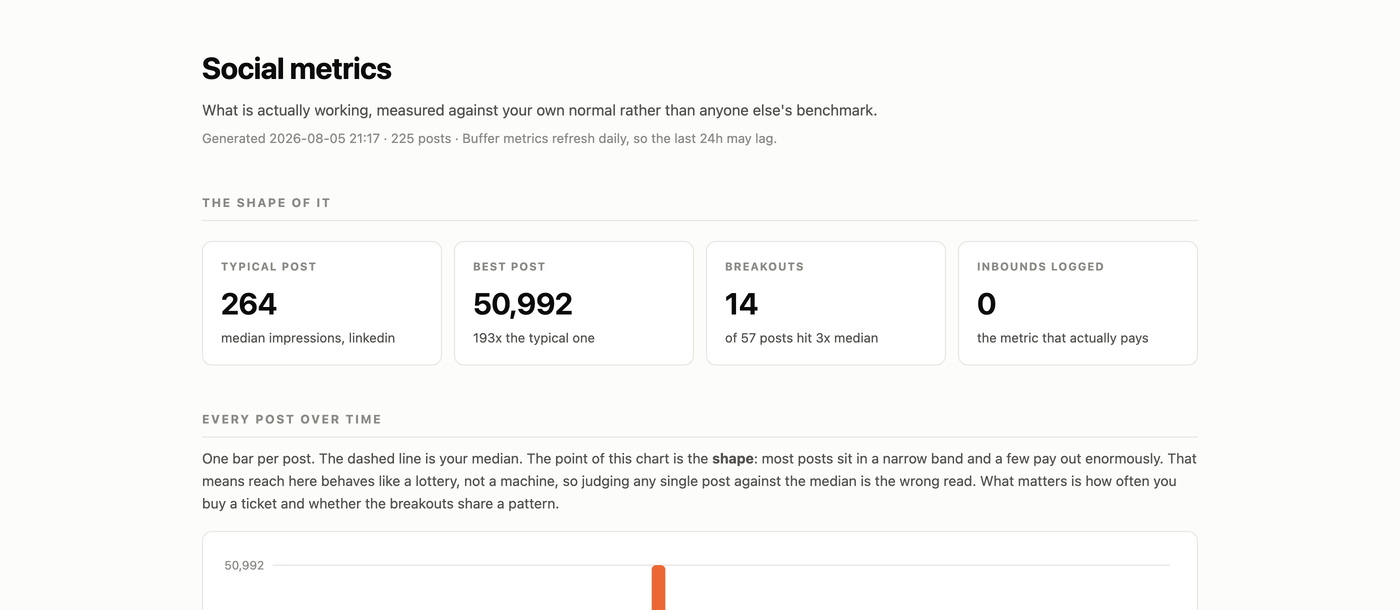The width and height of the screenshot is (1400, 610).
Task: Click the 50,992 best post value
Action: click(523, 304)
